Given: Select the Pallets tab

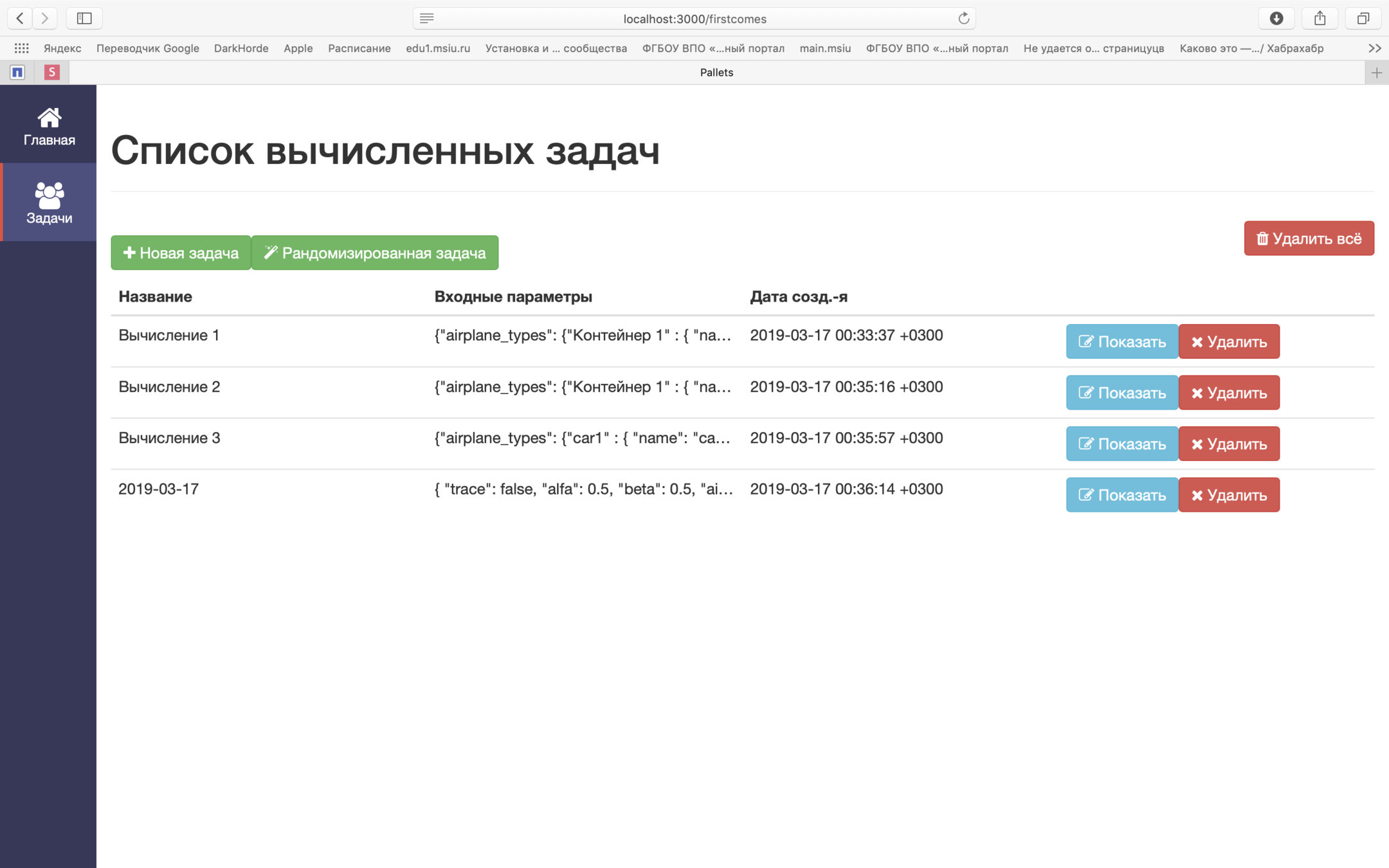Looking at the screenshot, I should (716, 73).
